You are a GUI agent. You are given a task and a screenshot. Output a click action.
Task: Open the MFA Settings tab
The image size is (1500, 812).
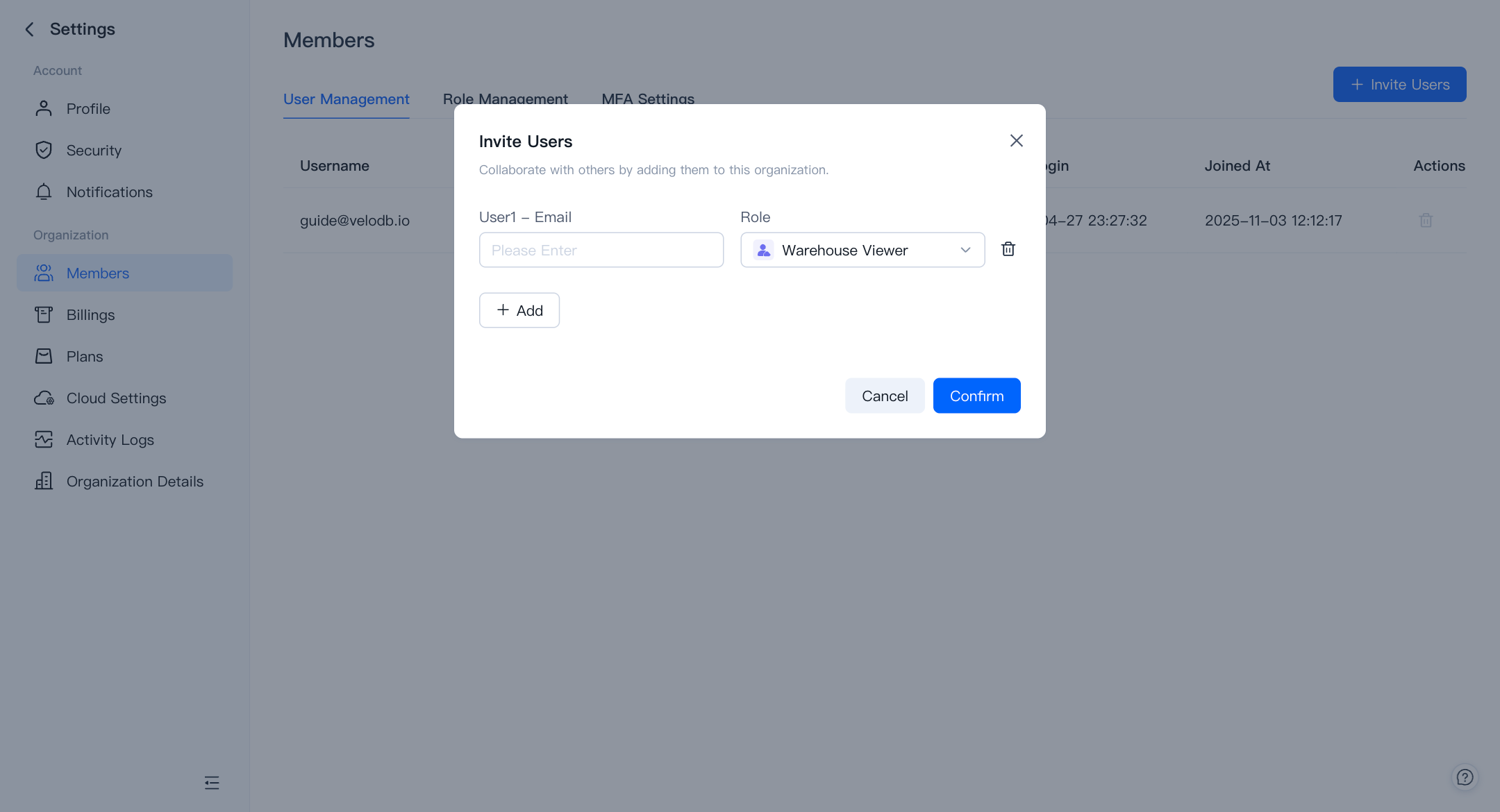pos(648,99)
